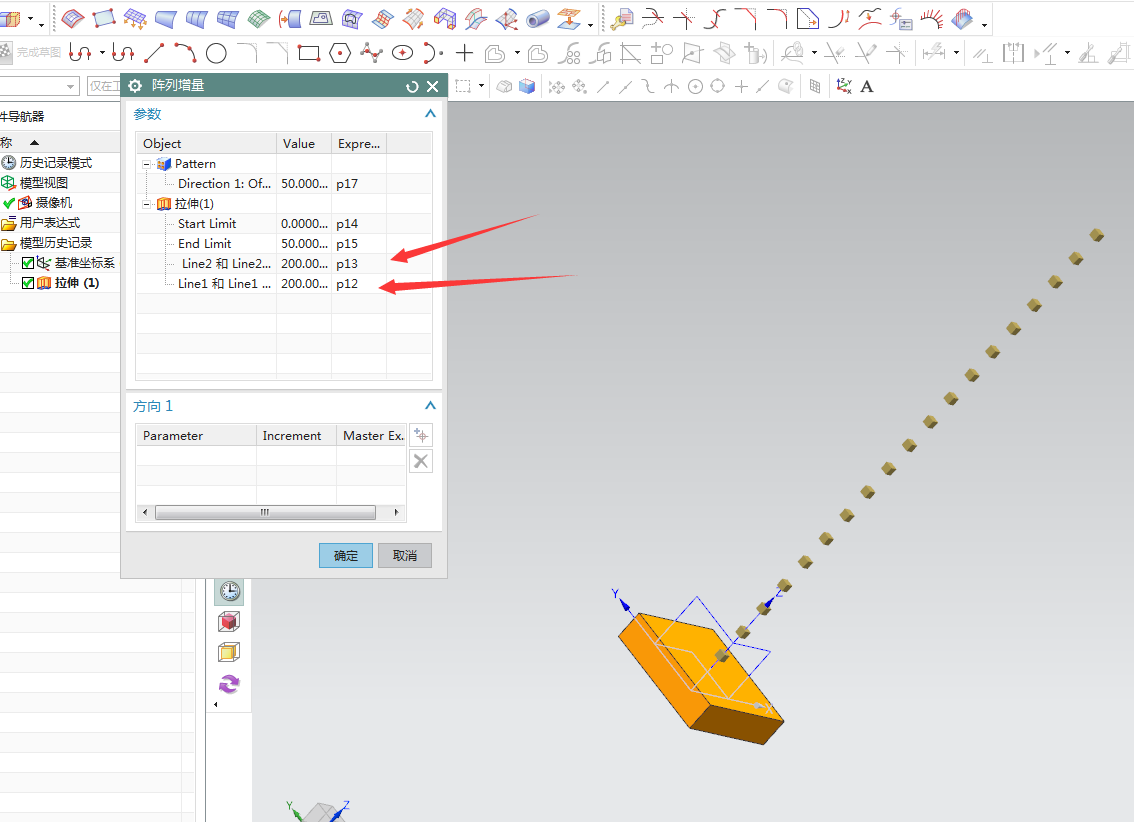Collapse the 参数 section
The width and height of the screenshot is (1134, 822).
point(430,114)
